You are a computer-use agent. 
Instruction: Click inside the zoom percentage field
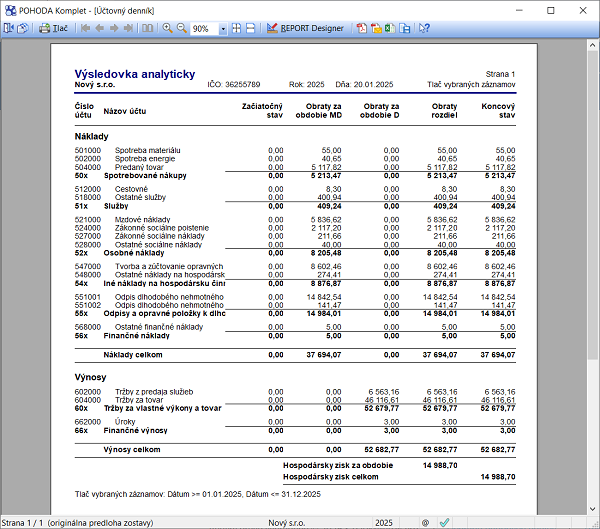(203, 28)
